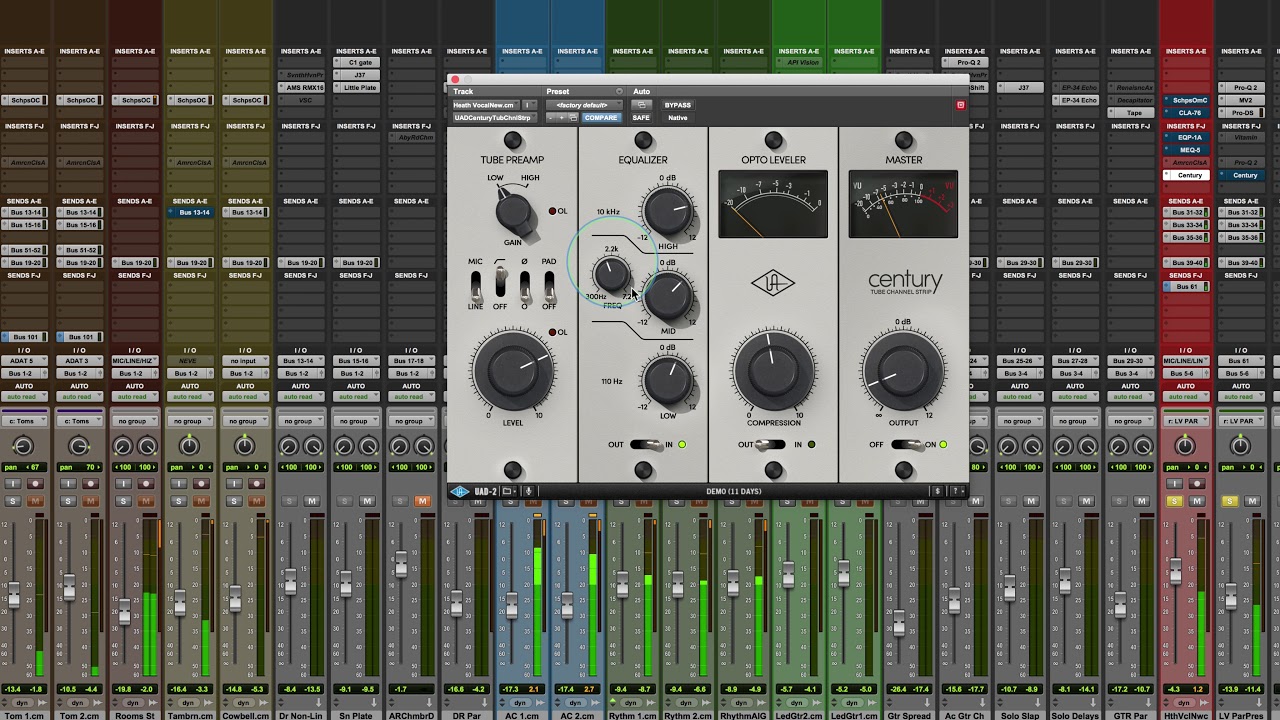Enable input monitoring on Cowbell.cm
This screenshot has height=720, width=1280.
point(234,484)
